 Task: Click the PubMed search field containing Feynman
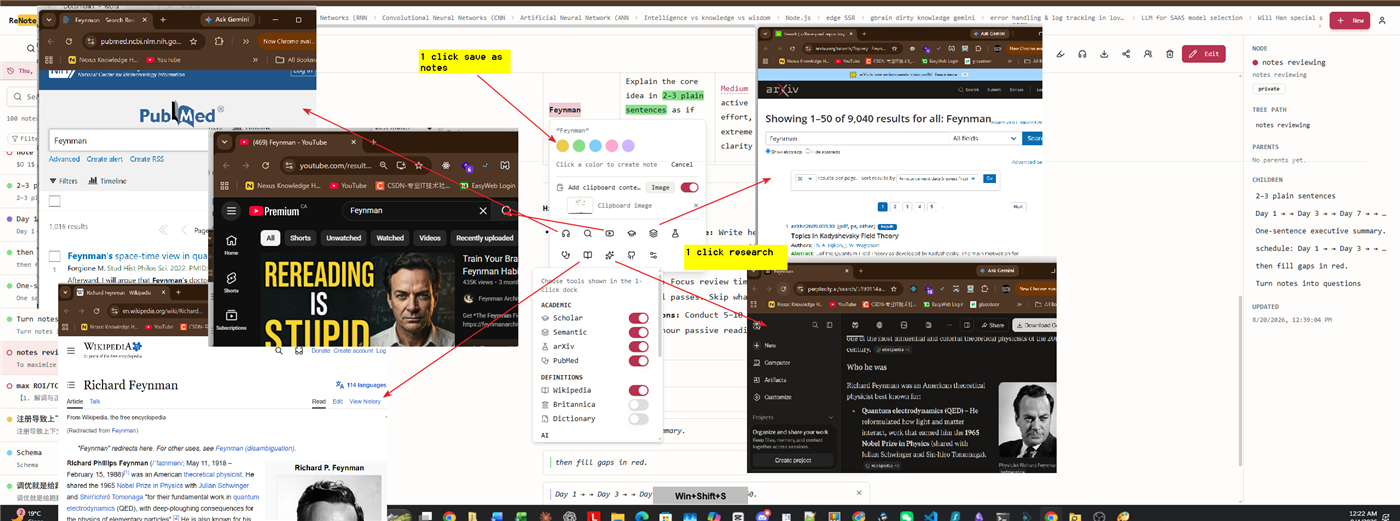point(128,141)
